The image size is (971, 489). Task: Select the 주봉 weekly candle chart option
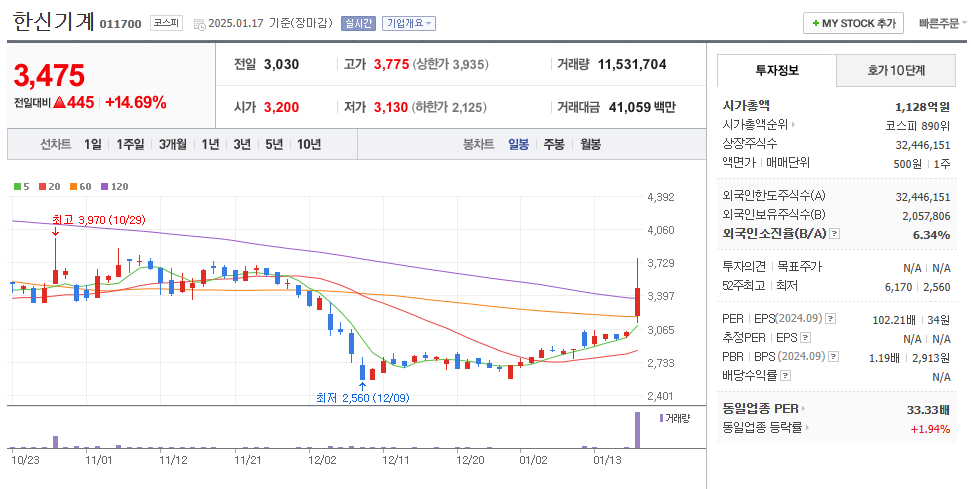pyautogui.click(x=554, y=144)
